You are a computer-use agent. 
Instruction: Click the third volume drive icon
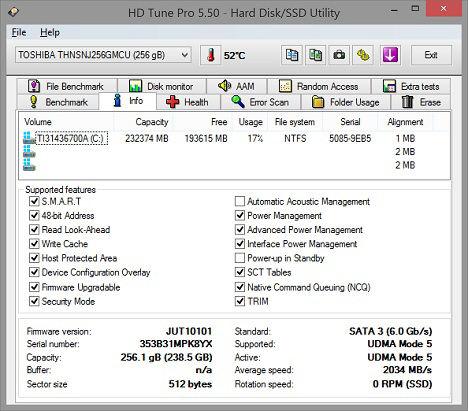click(29, 165)
